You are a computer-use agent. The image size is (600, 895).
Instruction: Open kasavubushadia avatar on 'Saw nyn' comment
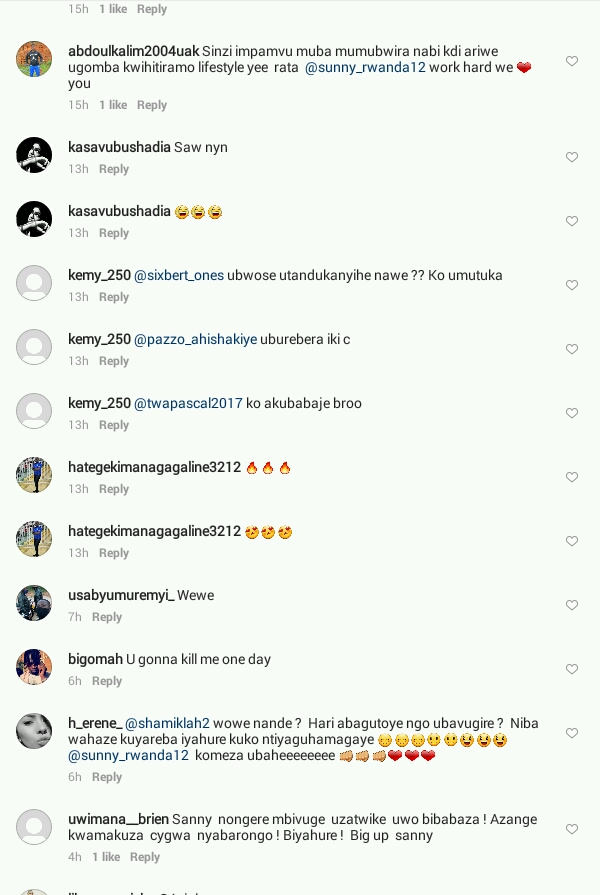coord(34,155)
